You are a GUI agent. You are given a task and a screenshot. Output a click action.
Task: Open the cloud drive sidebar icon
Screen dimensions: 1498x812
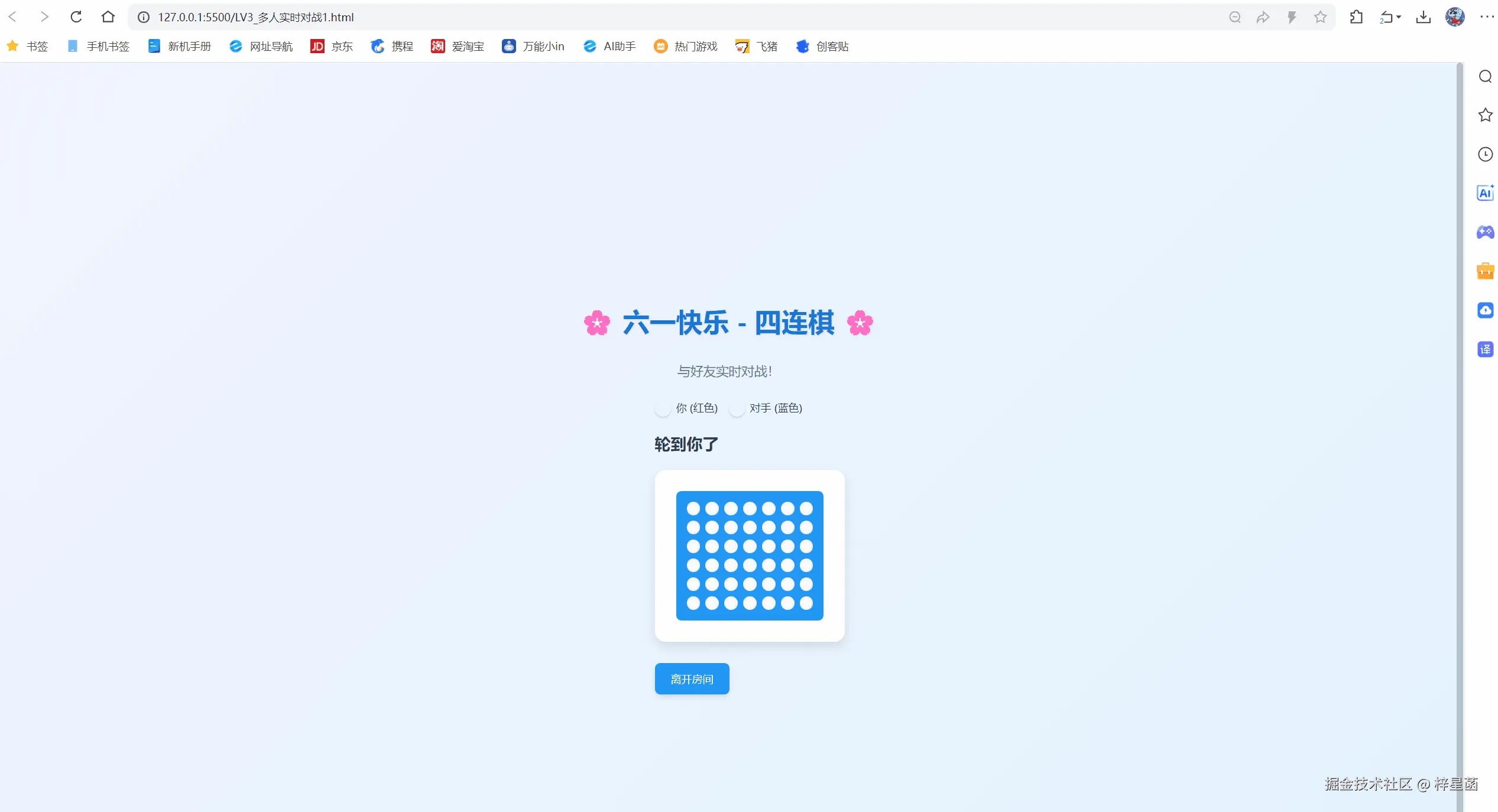point(1484,310)
